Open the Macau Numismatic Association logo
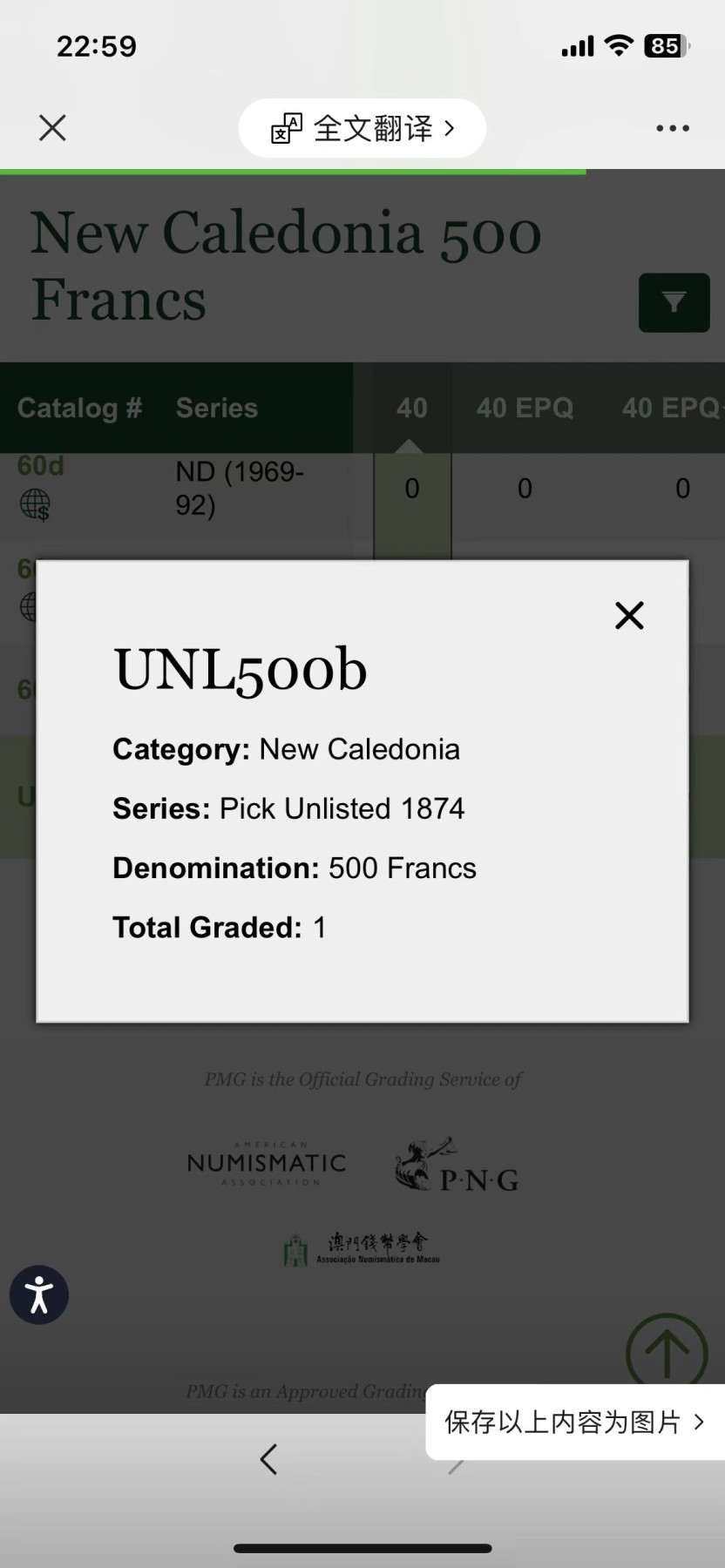This screenshot has height=1568, width=725. (x=362, y=1249)
